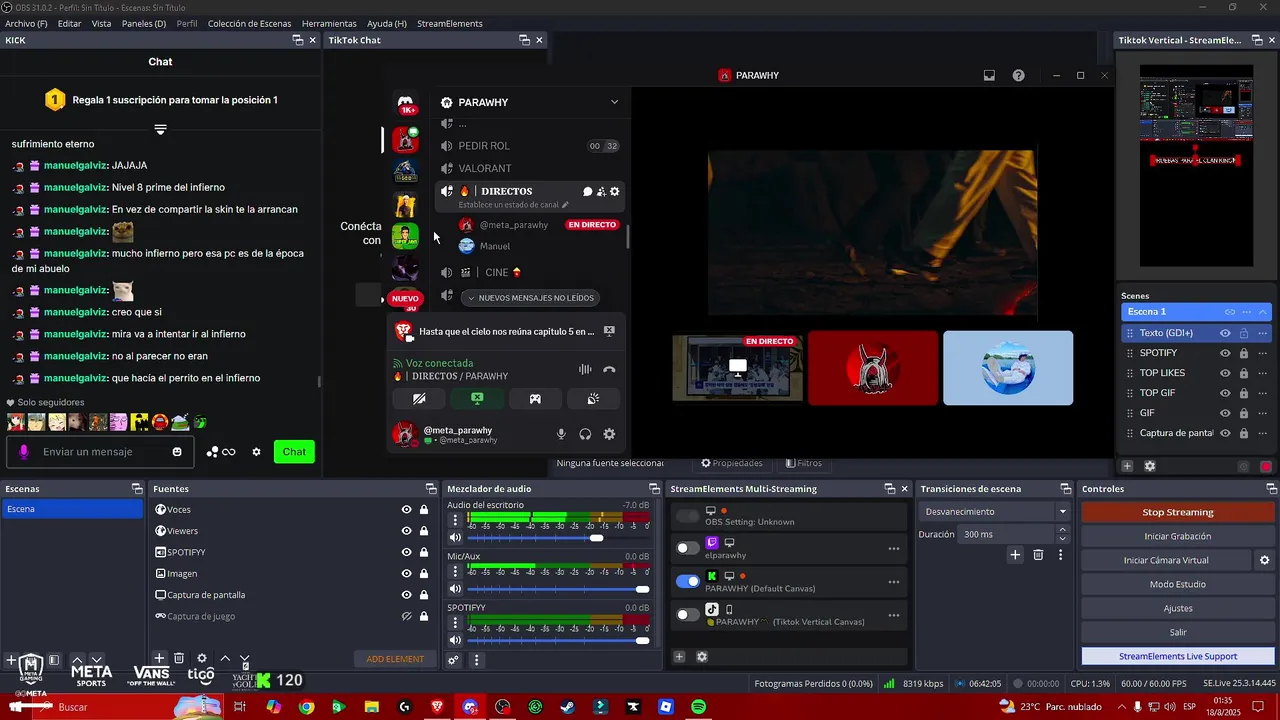The width and height of the screenshot is (1280, 720).
Task: Show the Captura de juego source
Action: 406,616
